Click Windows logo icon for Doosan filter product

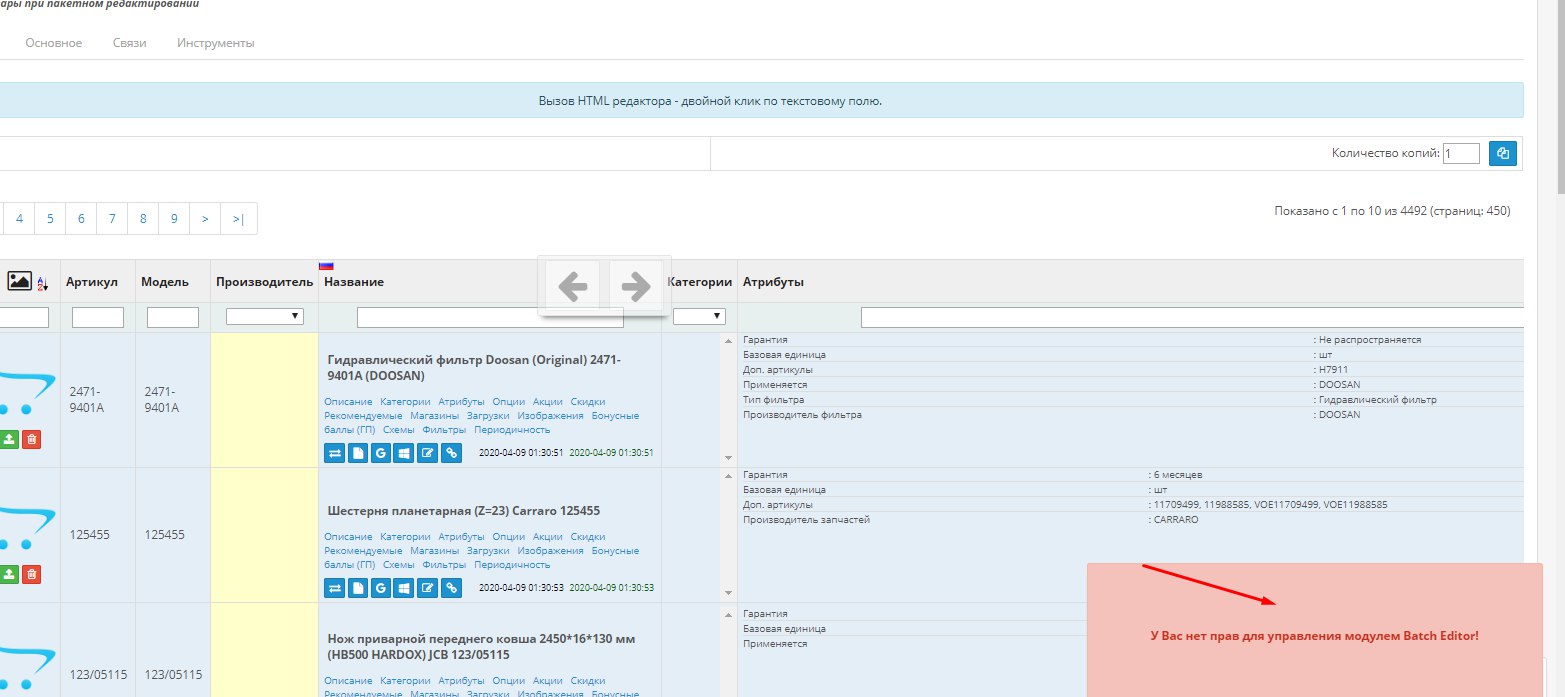coord(404,453)
